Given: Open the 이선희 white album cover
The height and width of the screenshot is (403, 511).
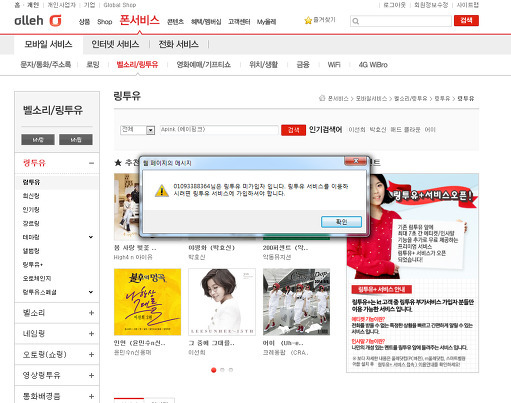Looking at the screenshot, I should [222, 302].
